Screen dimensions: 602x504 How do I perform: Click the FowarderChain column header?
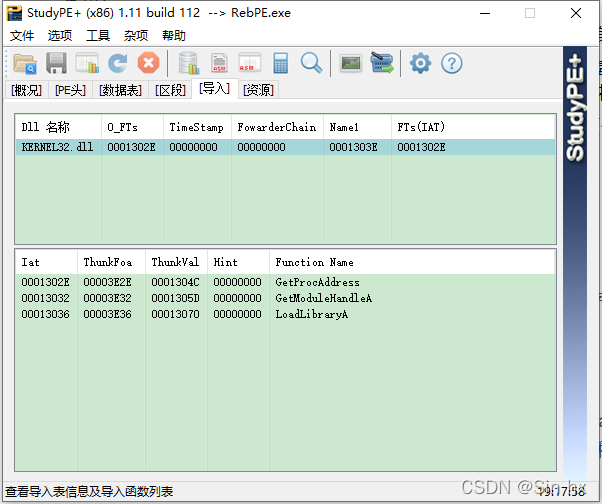(277, 127)
